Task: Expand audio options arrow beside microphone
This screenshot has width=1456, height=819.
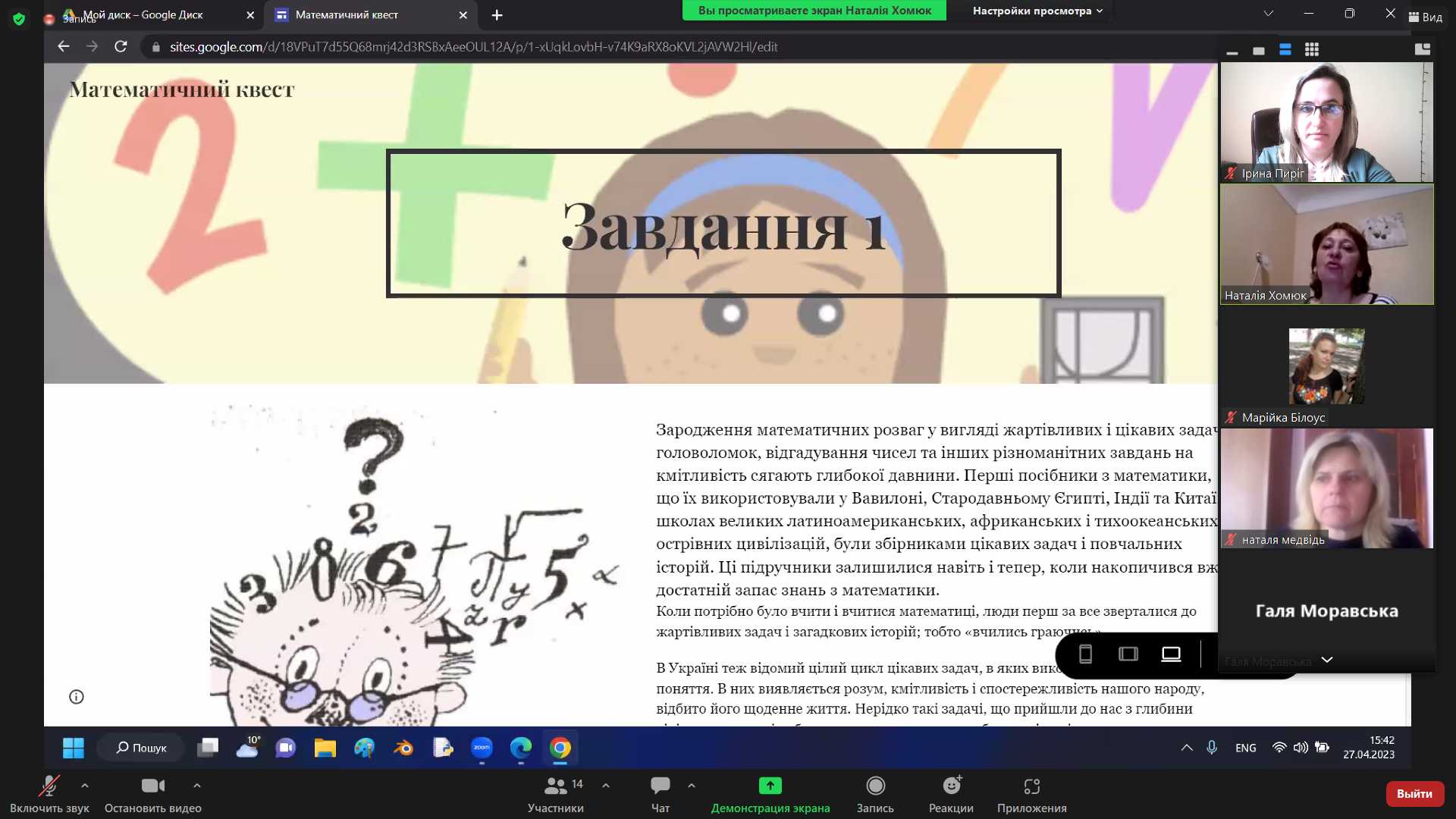Action: click(85, 786)
